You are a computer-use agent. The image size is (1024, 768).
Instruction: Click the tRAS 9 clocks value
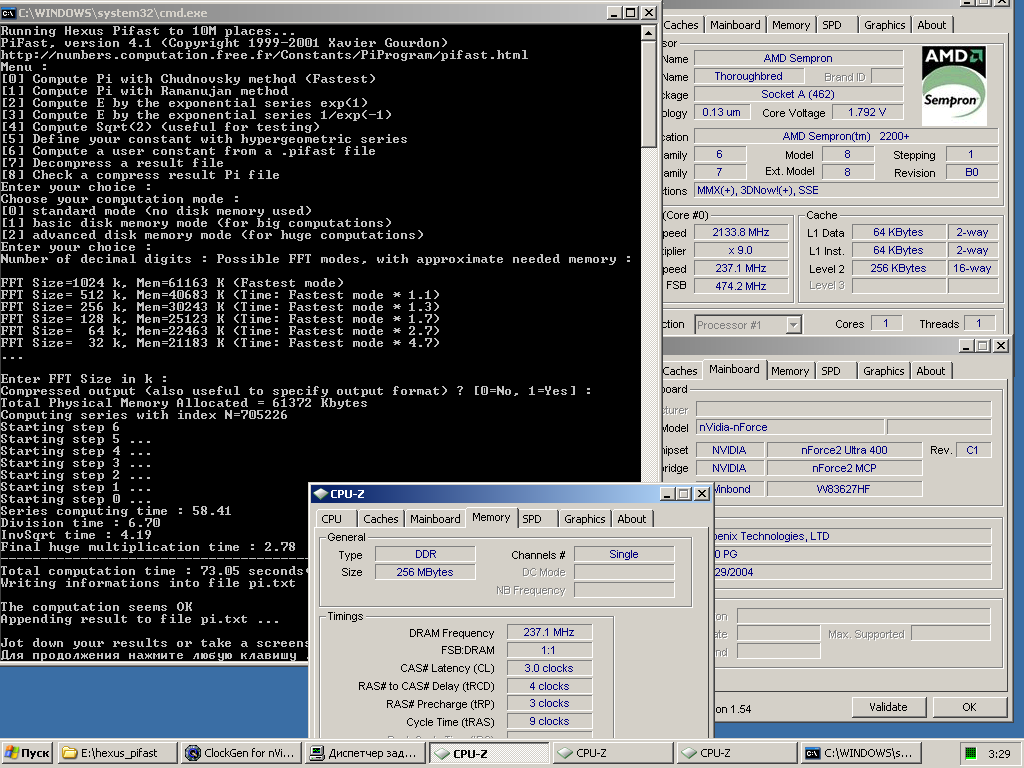point(549,721)
